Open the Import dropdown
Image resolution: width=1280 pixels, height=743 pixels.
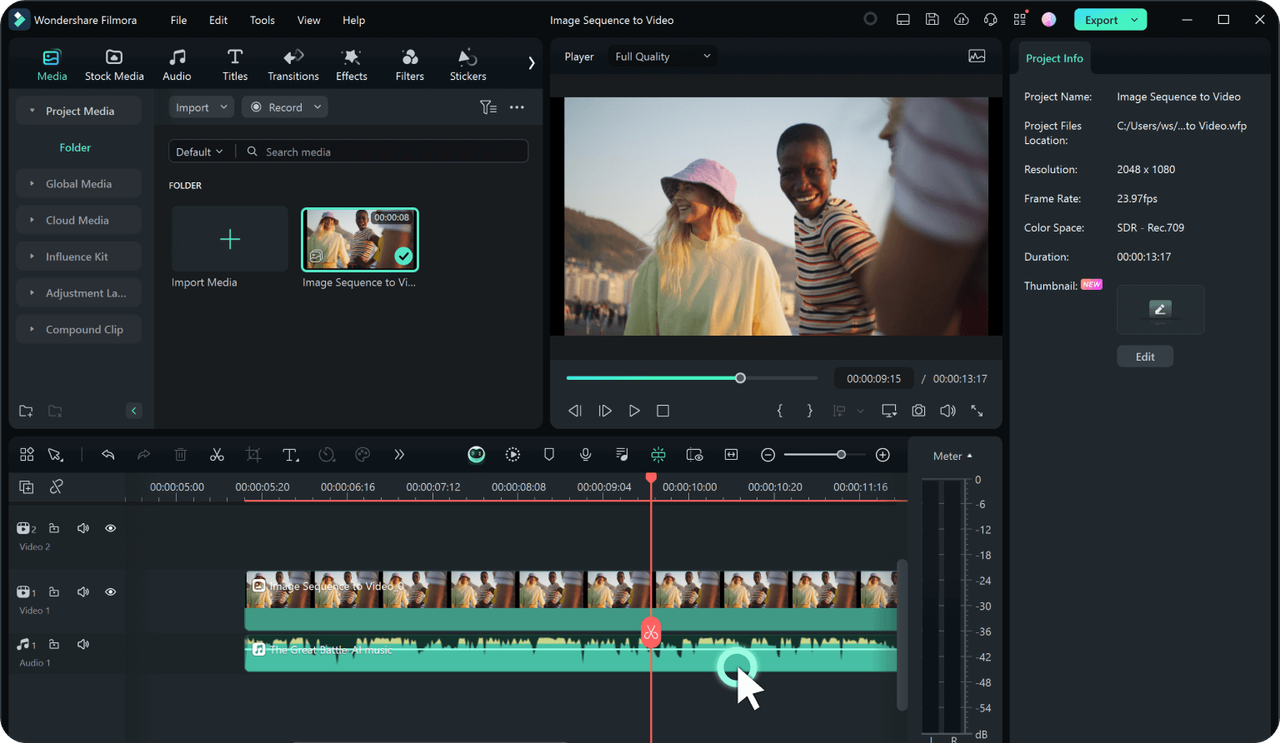(199, 107)
